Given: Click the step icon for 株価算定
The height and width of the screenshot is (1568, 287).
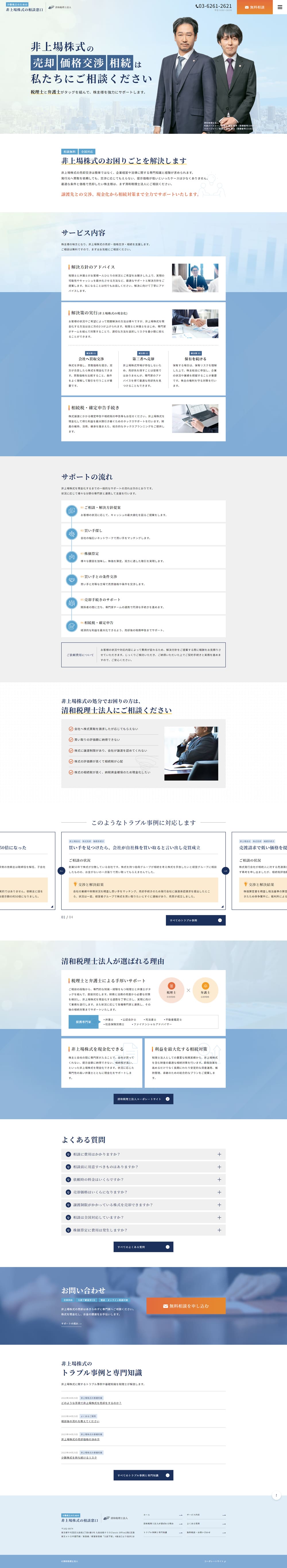Looking at the screenshot, I should (71, 556).
